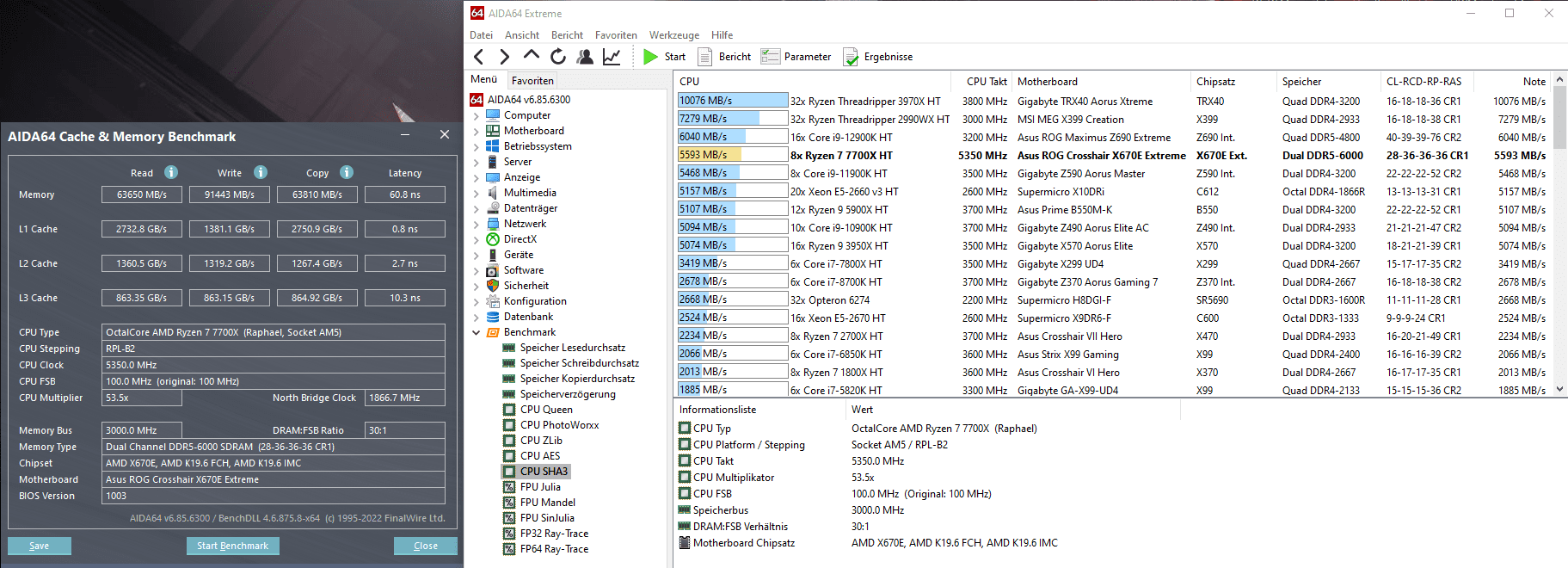Click Close button in benchmark window
The height and width of the screenshot is (568, 1568).
pos(426,546)
